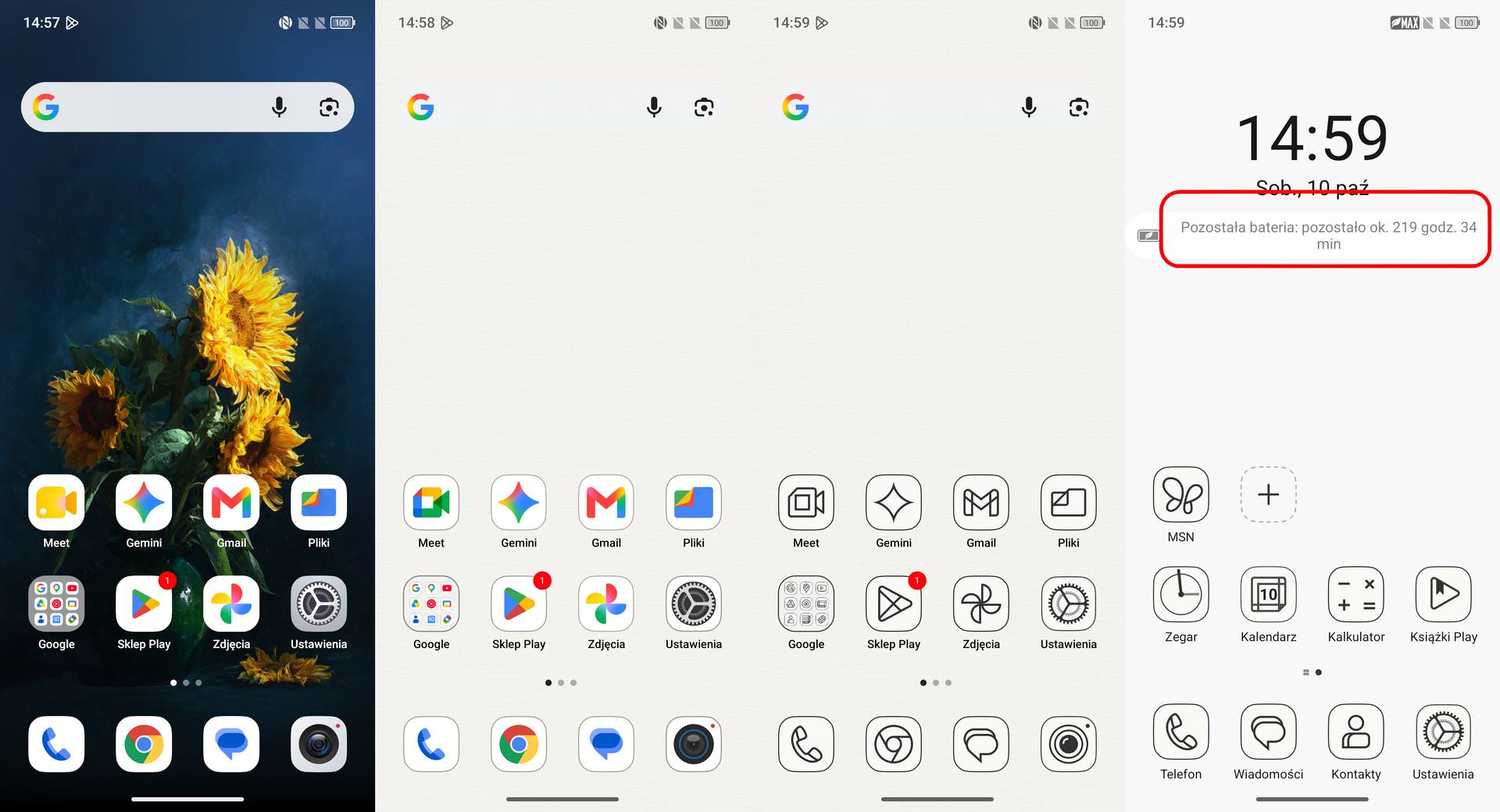The height and width of the screenshot is (812, 1500).
Task: Tap colored Phone icon in second screen dock
Action: (x=431, y=744)
